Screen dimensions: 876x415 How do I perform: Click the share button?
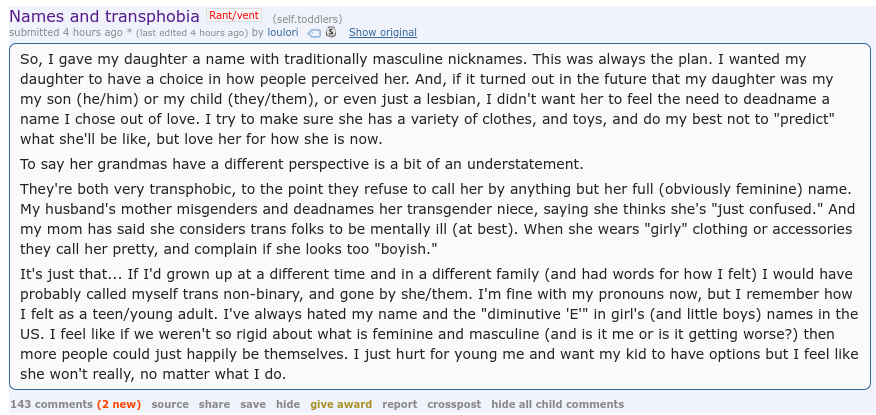(x=214, y=404)
